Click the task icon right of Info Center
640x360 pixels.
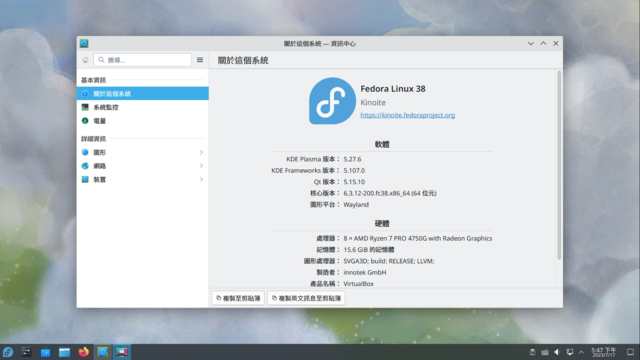pos(122,352)
